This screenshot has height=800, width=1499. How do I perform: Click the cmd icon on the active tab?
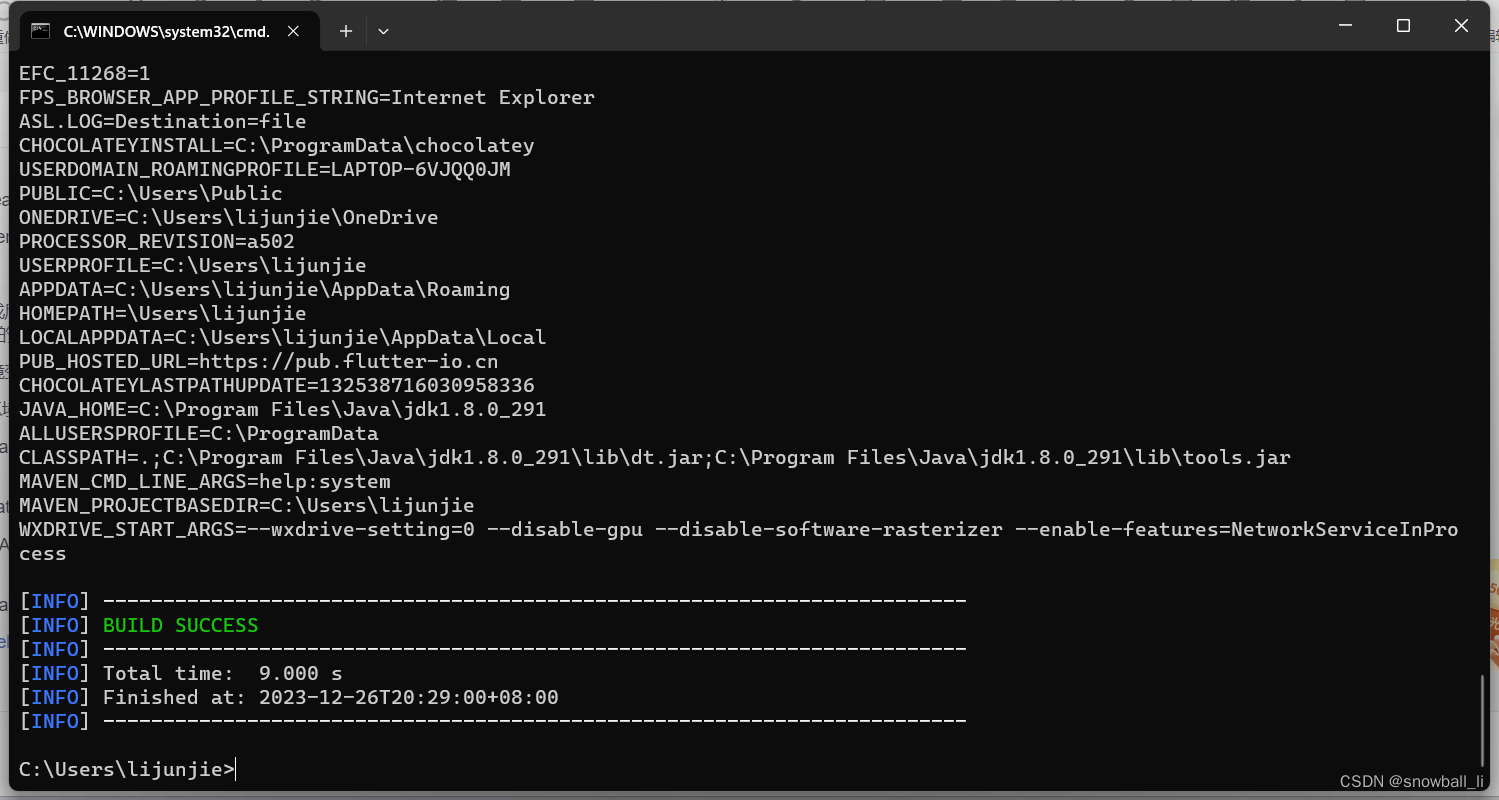coord(40,30)
